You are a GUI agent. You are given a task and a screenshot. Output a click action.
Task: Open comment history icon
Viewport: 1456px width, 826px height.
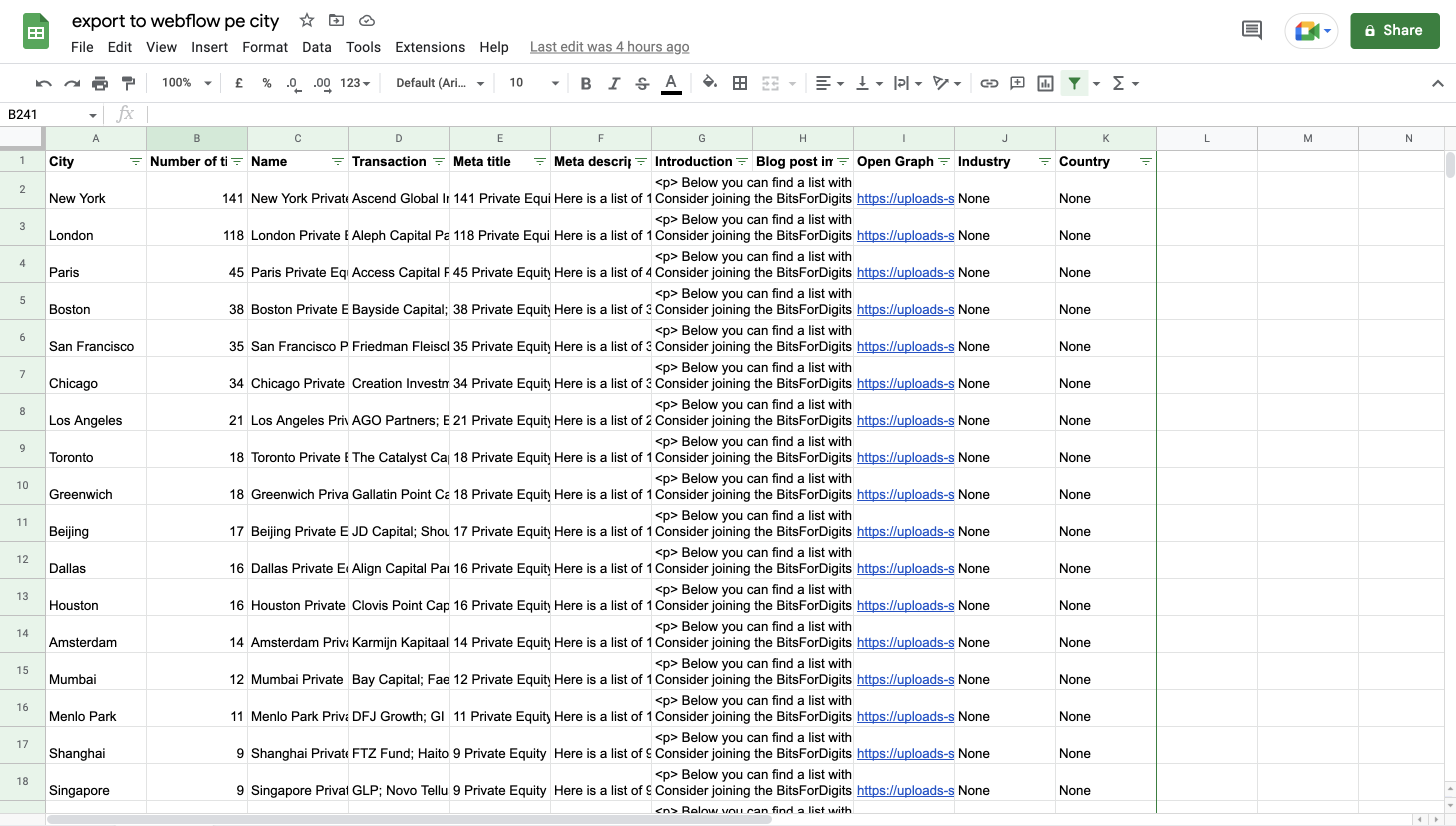1252,30
